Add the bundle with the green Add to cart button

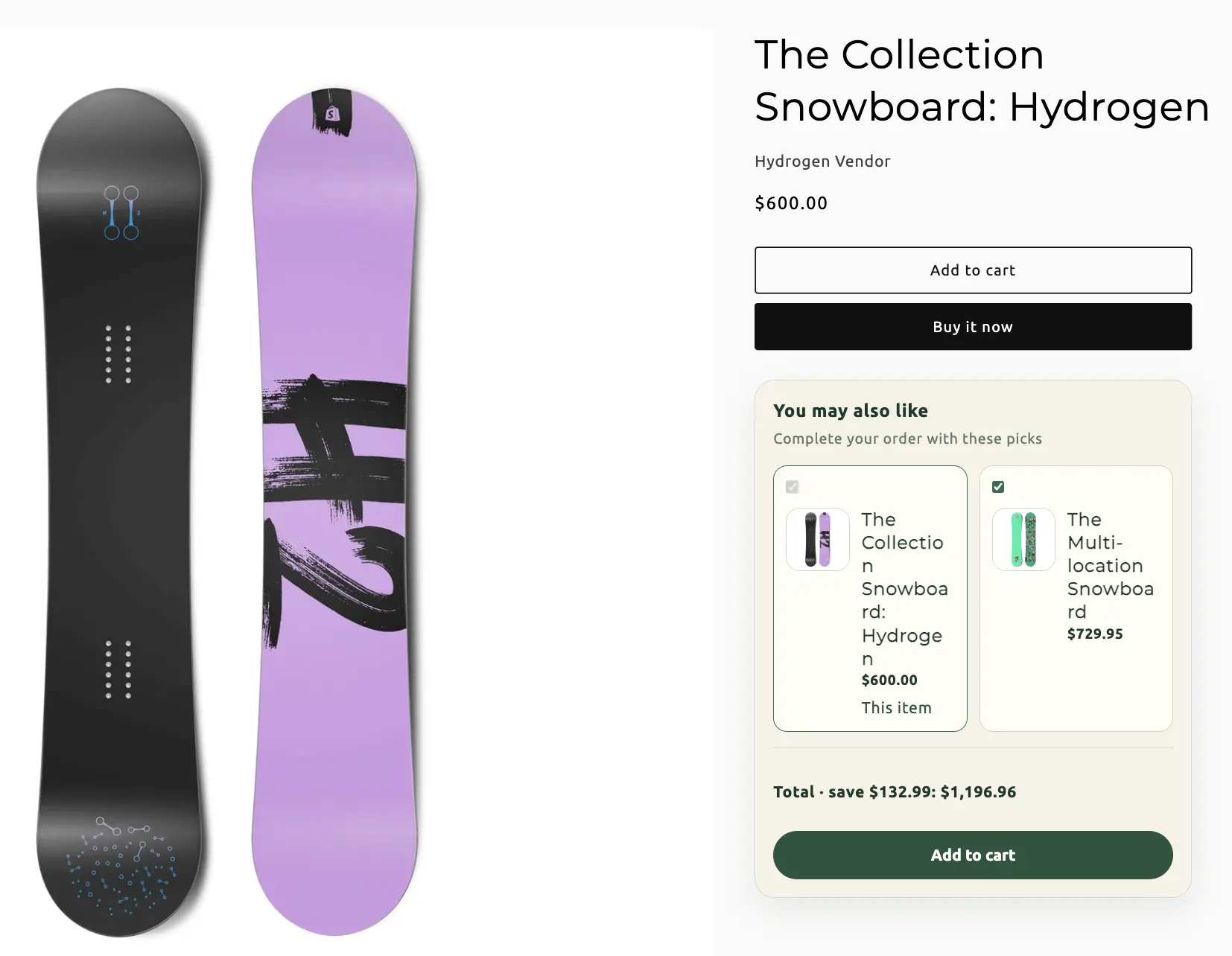(x=973, y=855)
